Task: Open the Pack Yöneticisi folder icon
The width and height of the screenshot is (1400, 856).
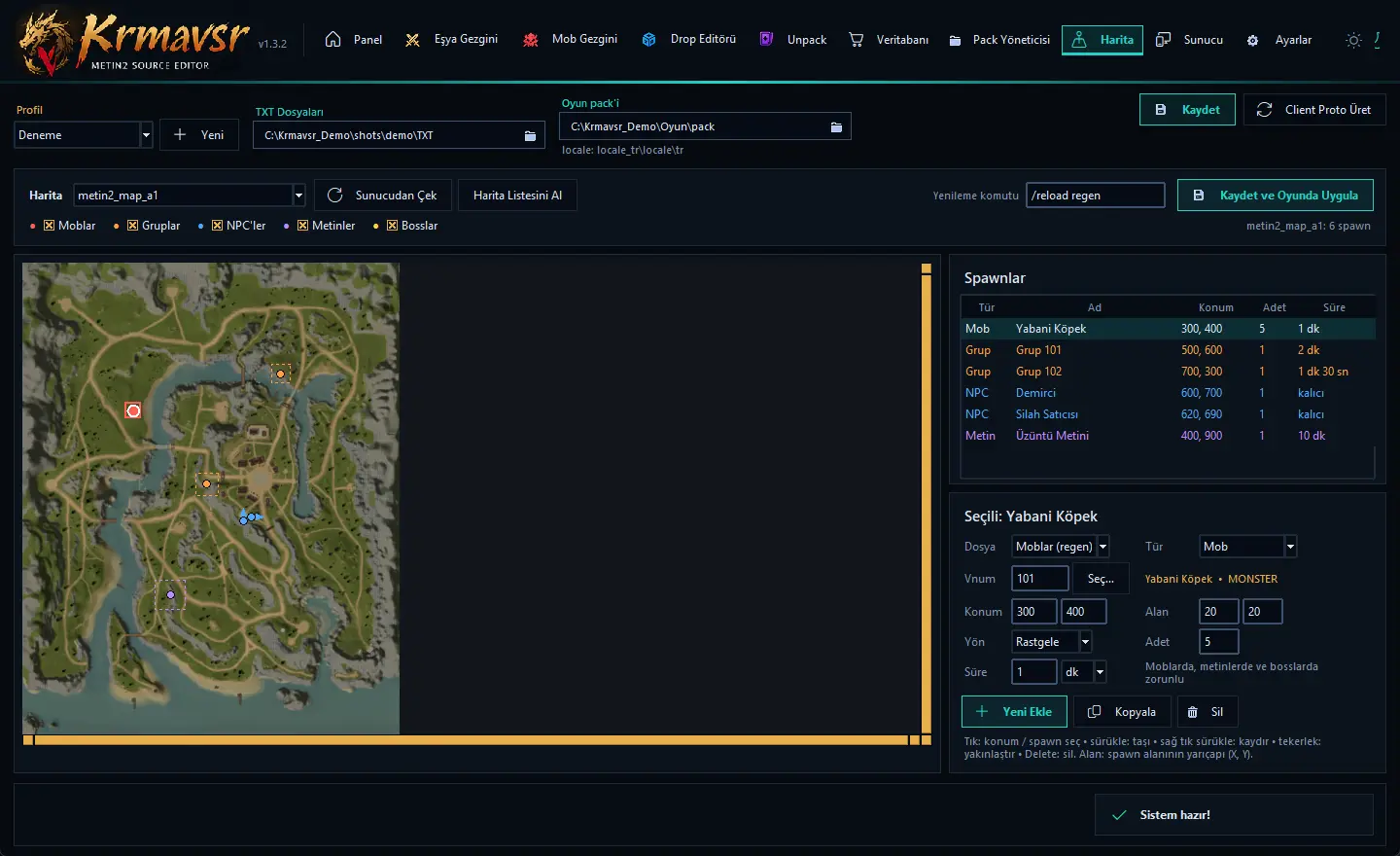Action: click(955, 40)
